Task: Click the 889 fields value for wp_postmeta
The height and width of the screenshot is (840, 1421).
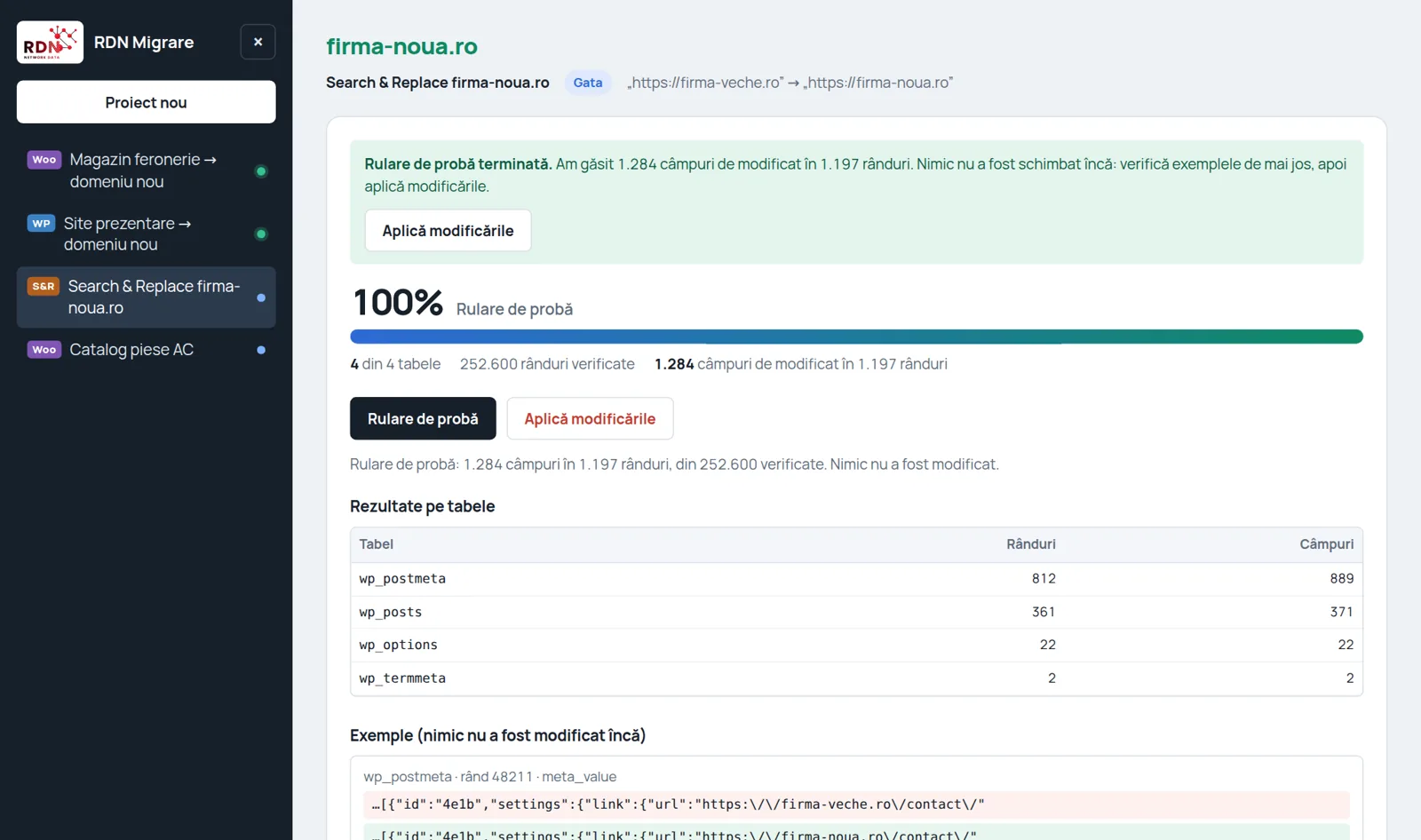Action: pos(1342,579)
